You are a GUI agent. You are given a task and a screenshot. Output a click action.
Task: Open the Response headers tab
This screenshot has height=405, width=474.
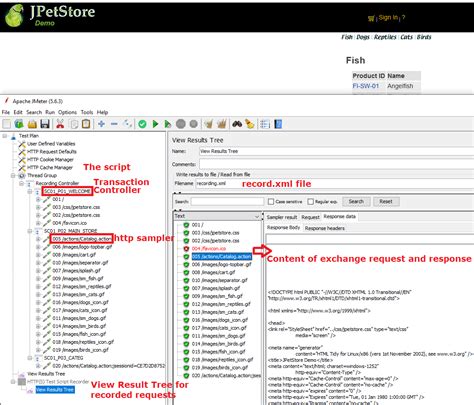pos(325,228)
